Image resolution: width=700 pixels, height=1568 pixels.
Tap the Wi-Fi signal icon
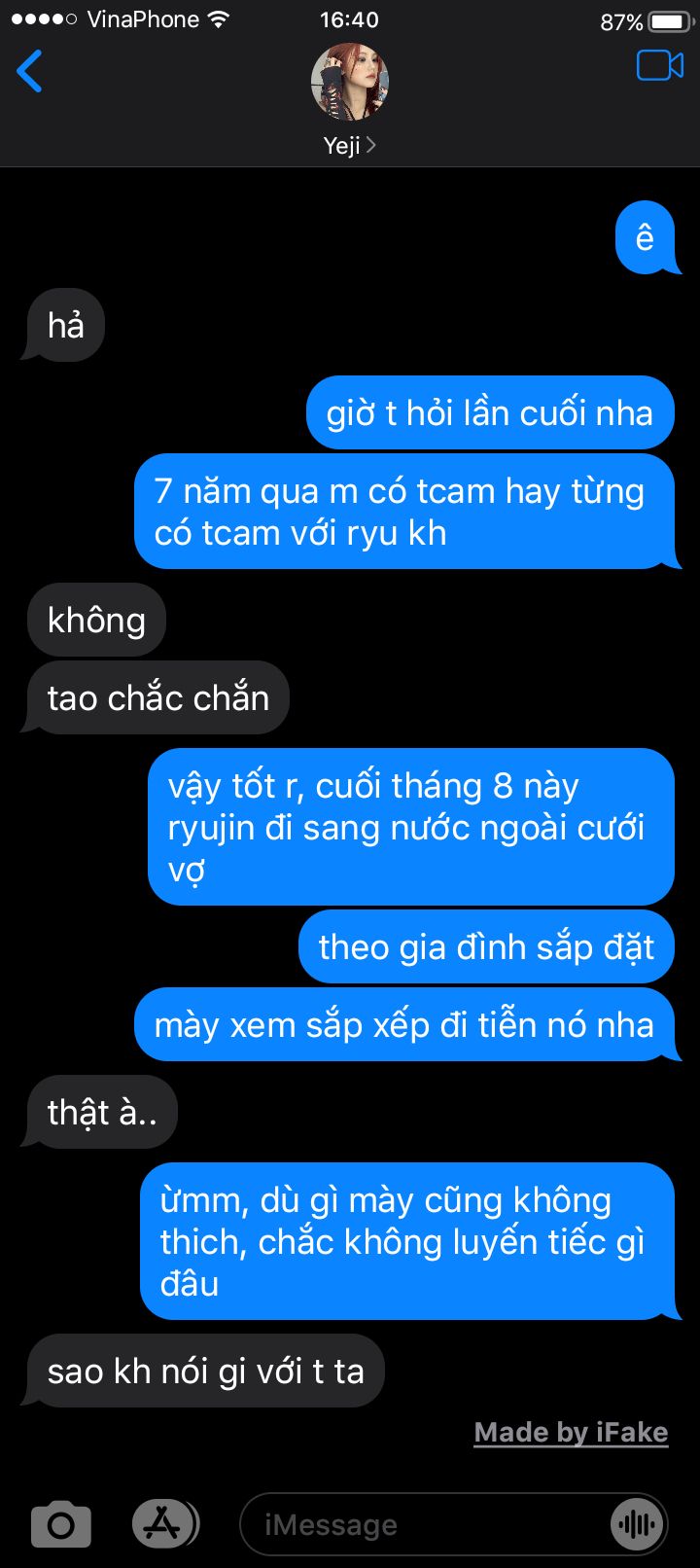point(220,19)
